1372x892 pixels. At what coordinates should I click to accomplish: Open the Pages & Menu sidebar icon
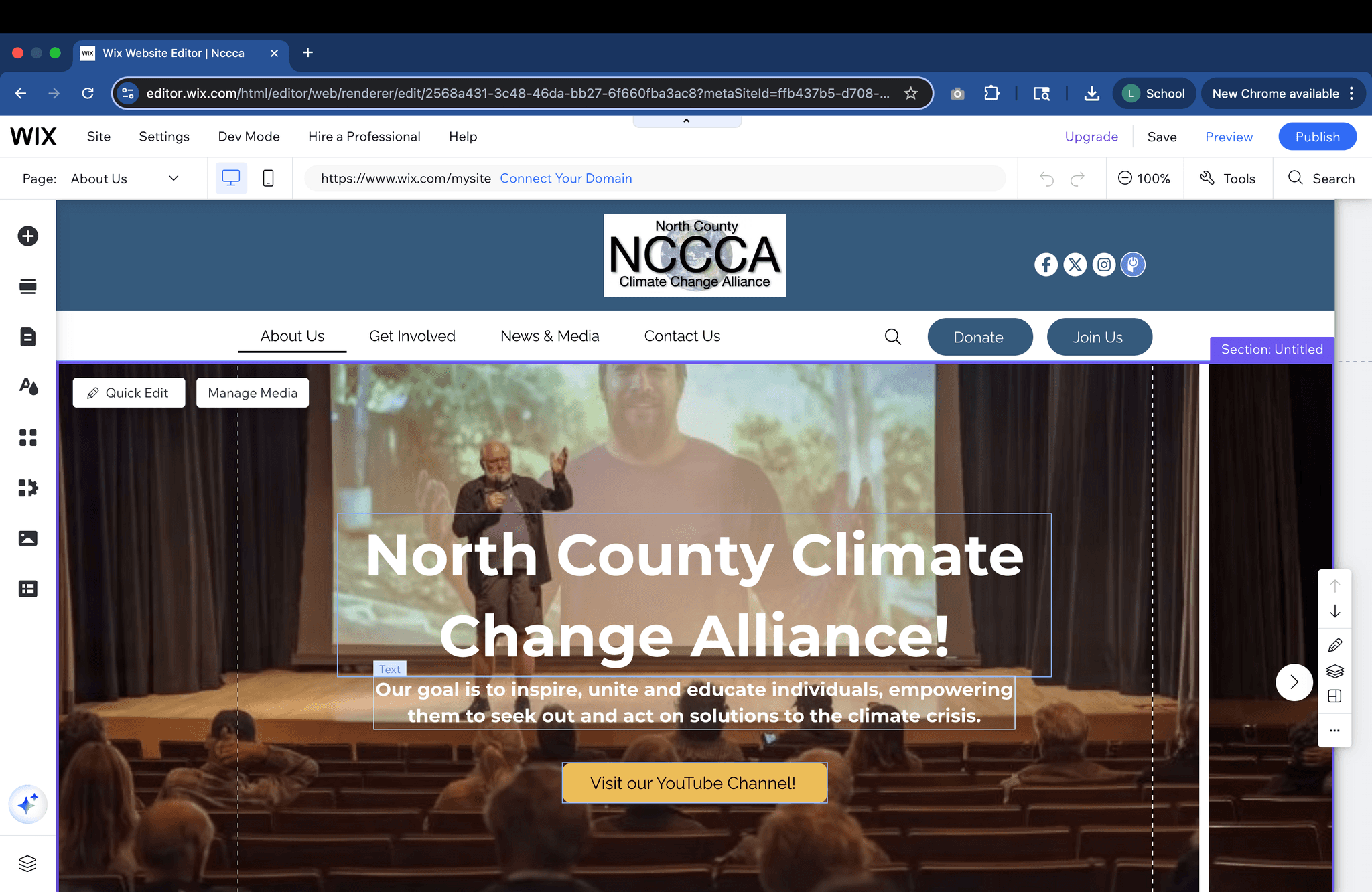coord(27,337)
